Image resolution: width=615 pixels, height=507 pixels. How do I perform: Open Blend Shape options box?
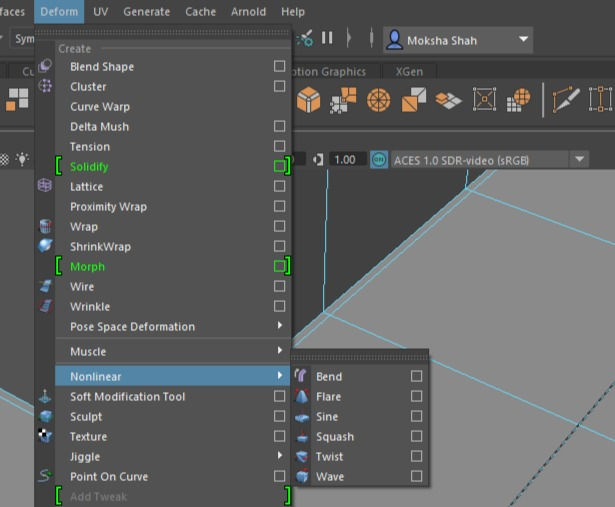[279, 66]
